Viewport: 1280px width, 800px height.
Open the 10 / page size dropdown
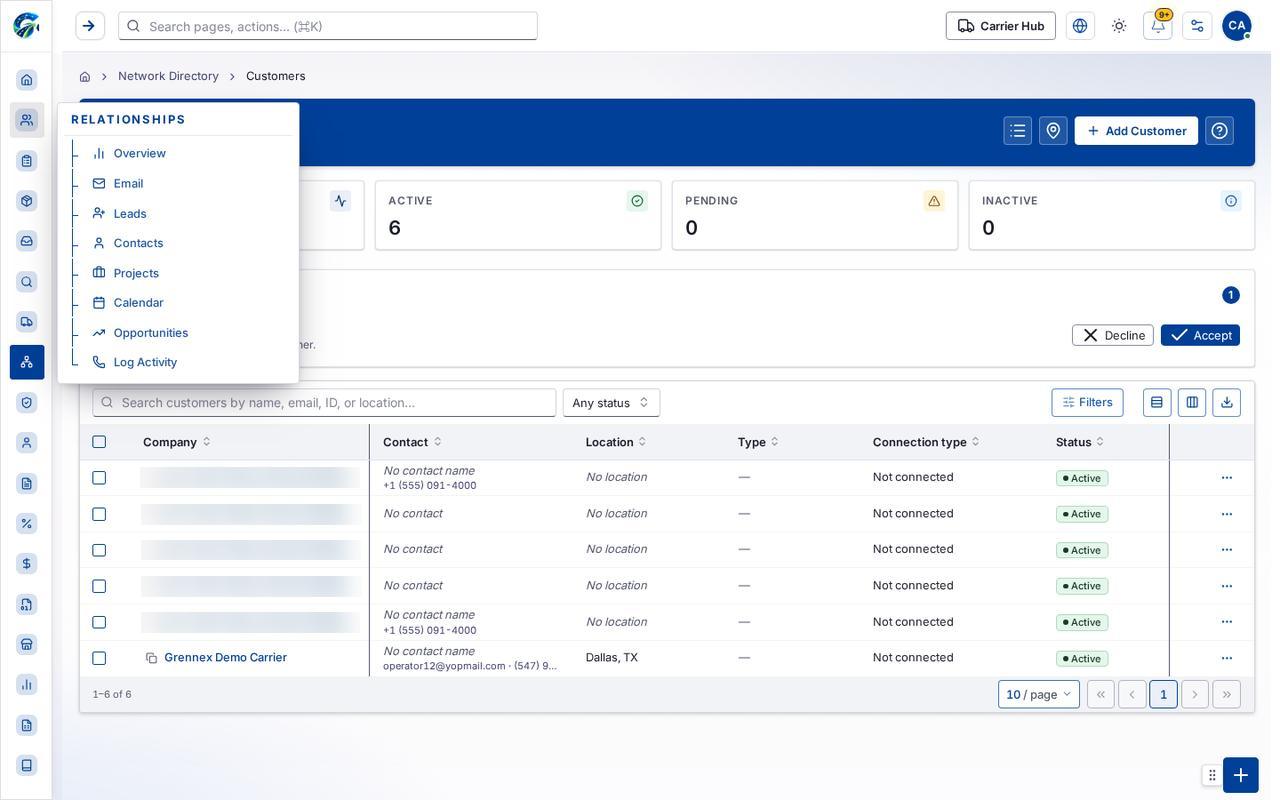point(1039,695)
